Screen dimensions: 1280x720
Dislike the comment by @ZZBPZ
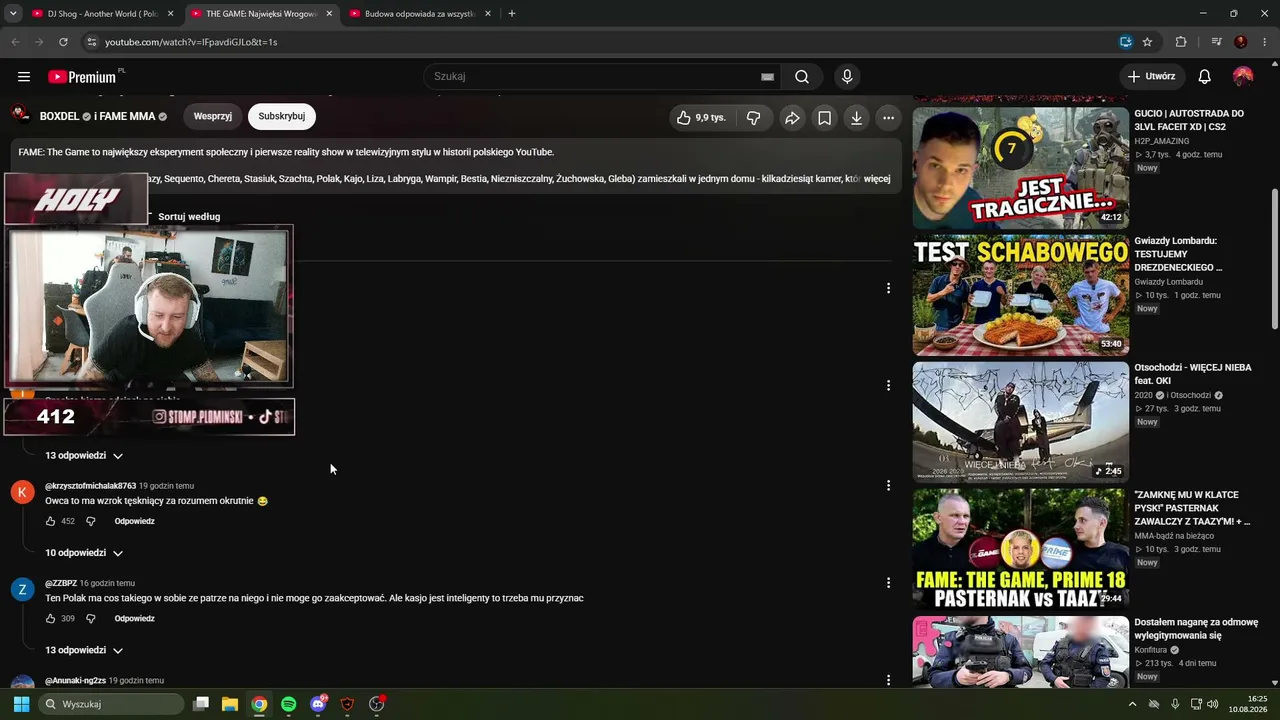pyautogui.click(x=90, y=619)
